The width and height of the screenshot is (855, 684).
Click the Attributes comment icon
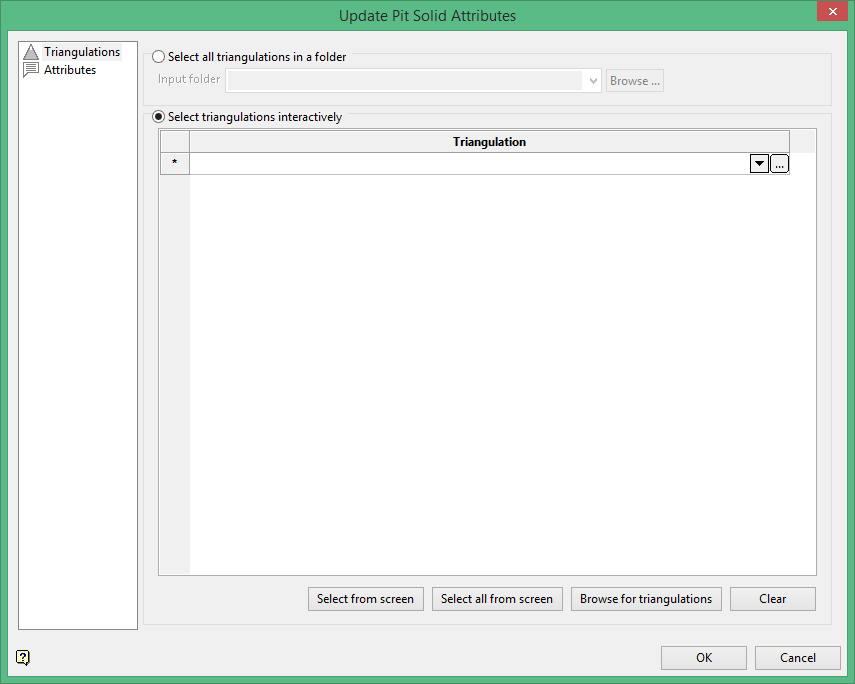tap(31, 70)
